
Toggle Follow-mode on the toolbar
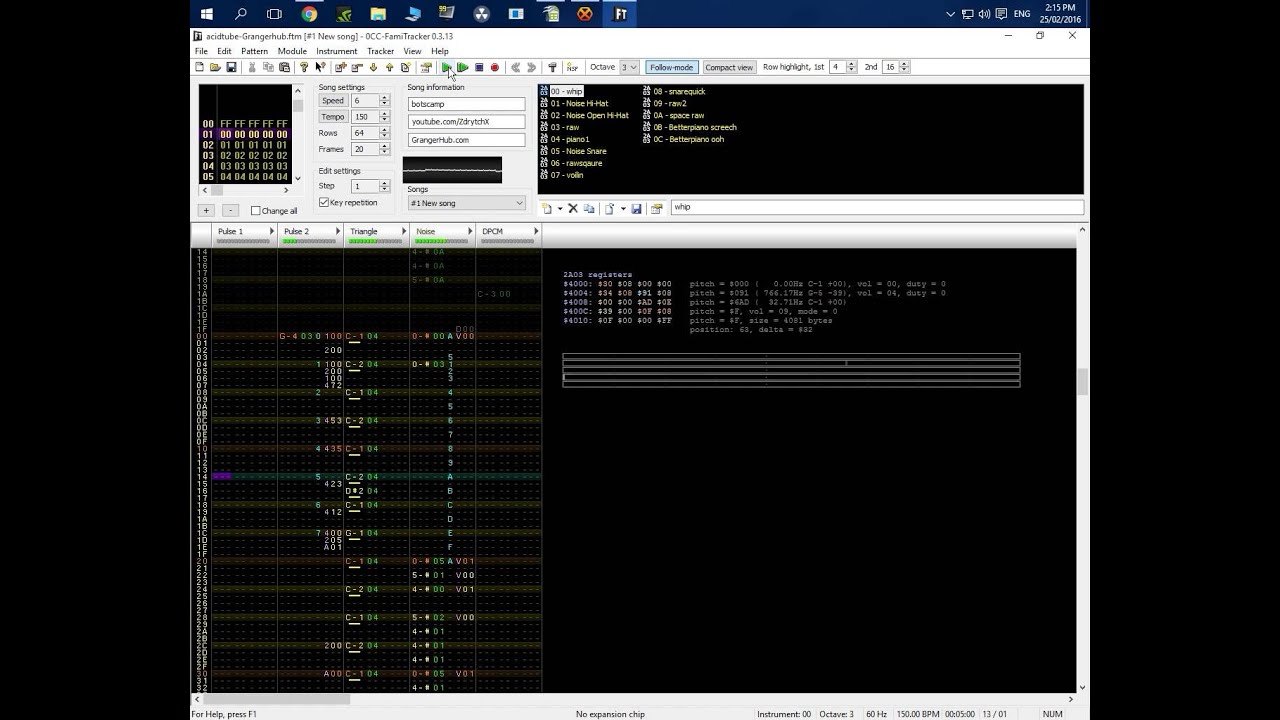tap(670, 67)
